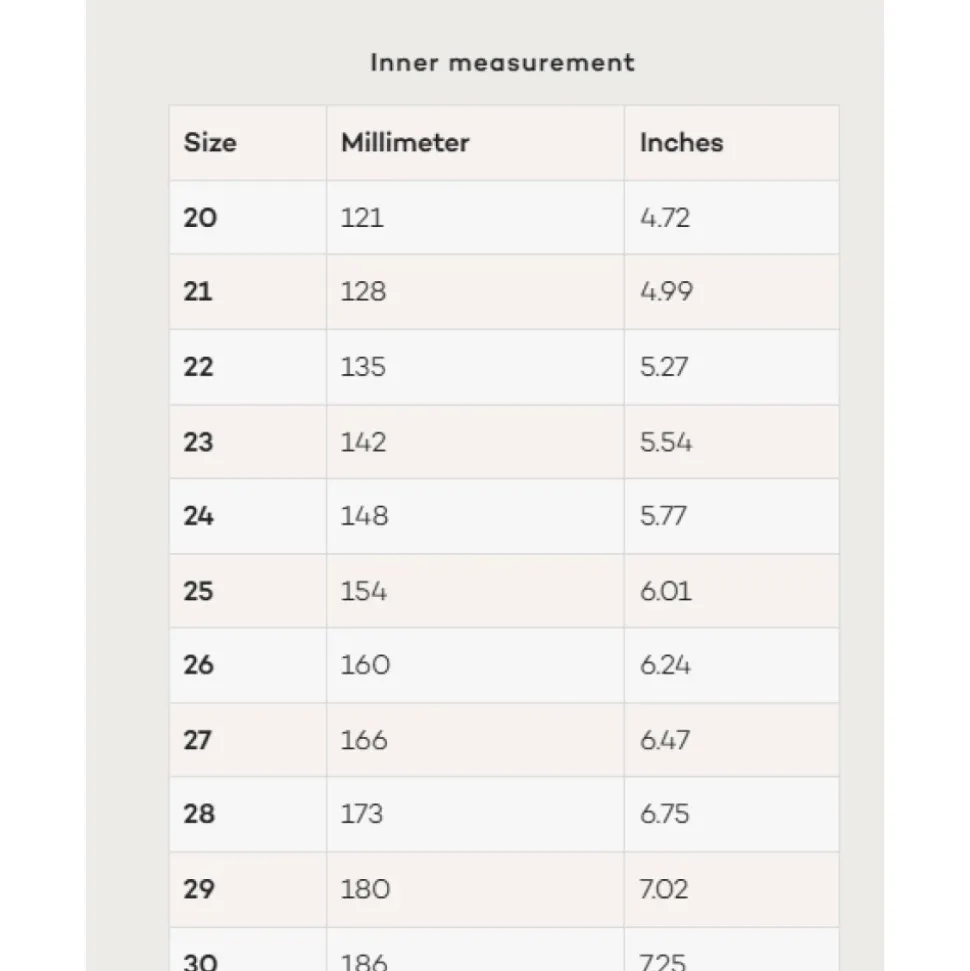
Task: Click the 4.99 inches value
Action: [666, 291]
